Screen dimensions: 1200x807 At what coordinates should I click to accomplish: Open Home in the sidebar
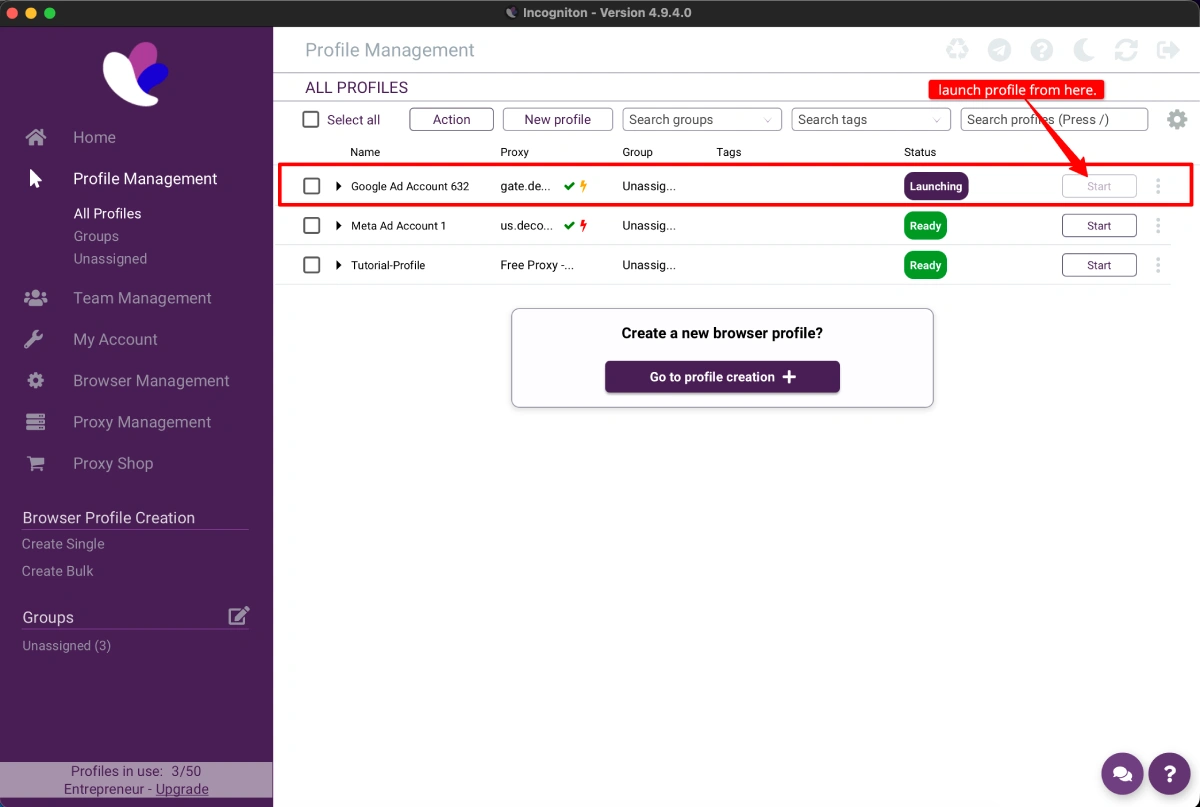pyautogui.click(x=94, y=137)
